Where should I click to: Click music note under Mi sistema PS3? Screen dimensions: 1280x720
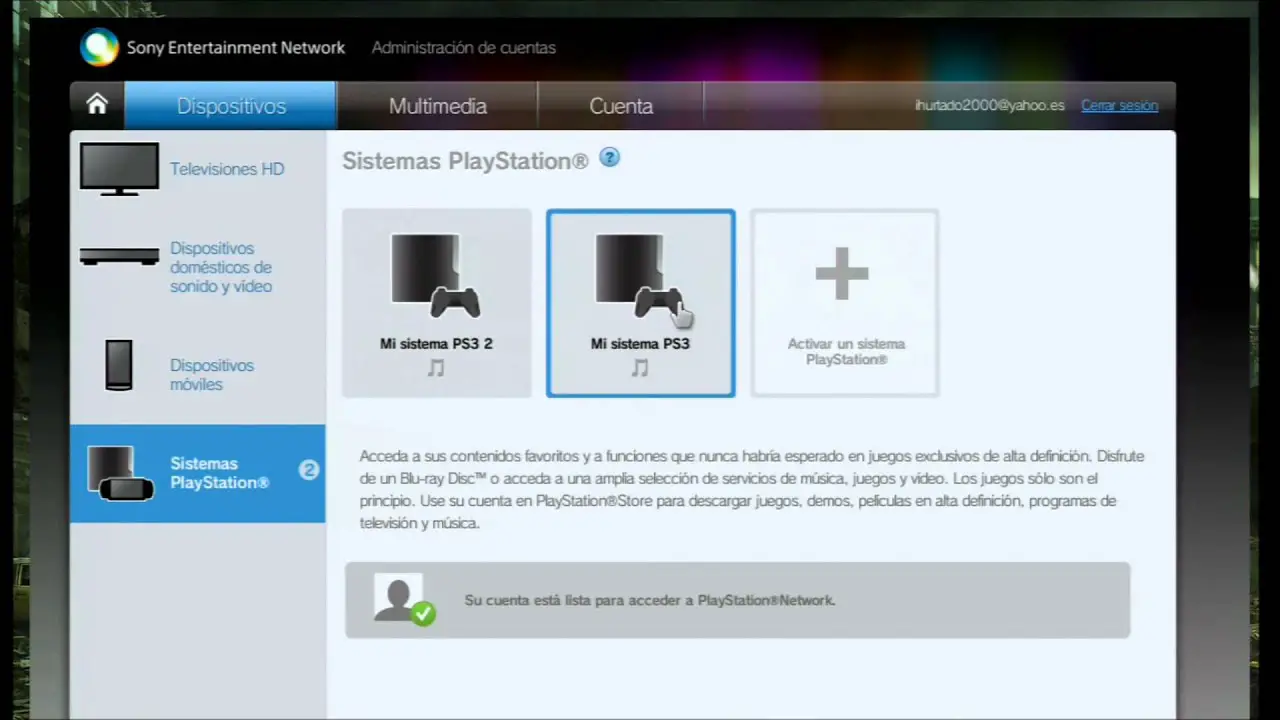(x=640, y=368)
